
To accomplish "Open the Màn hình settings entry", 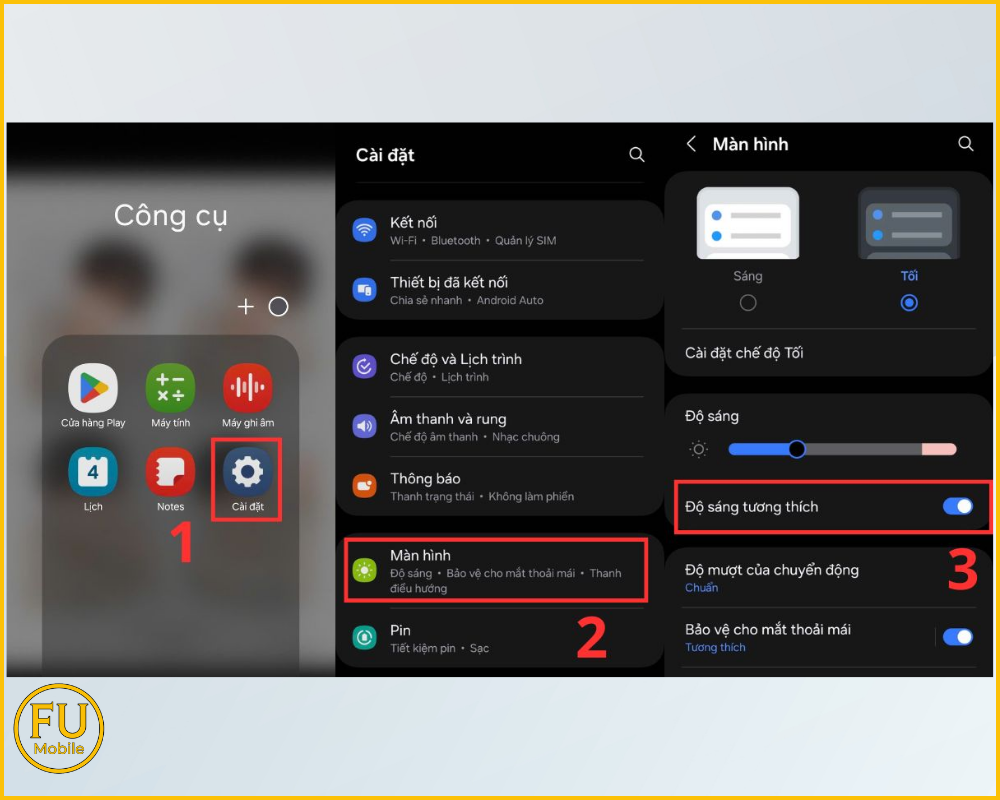I will (x=495, y=570).
